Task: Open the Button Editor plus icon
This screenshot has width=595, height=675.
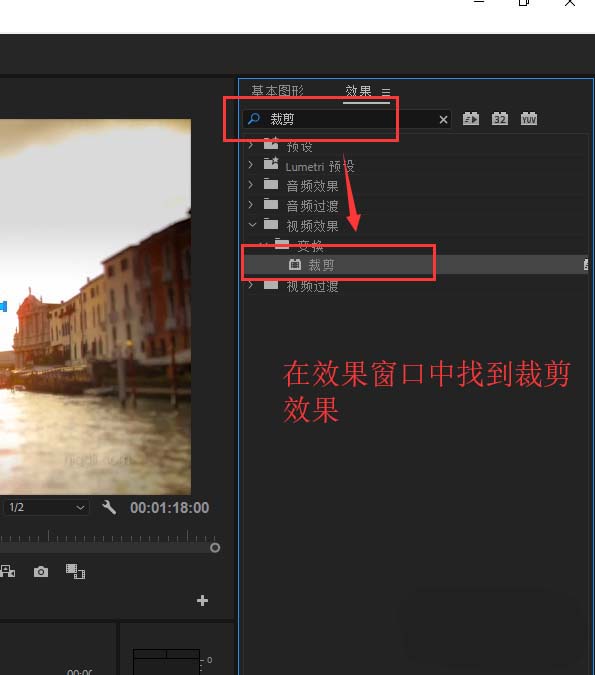Action: (x=202, y=601)
